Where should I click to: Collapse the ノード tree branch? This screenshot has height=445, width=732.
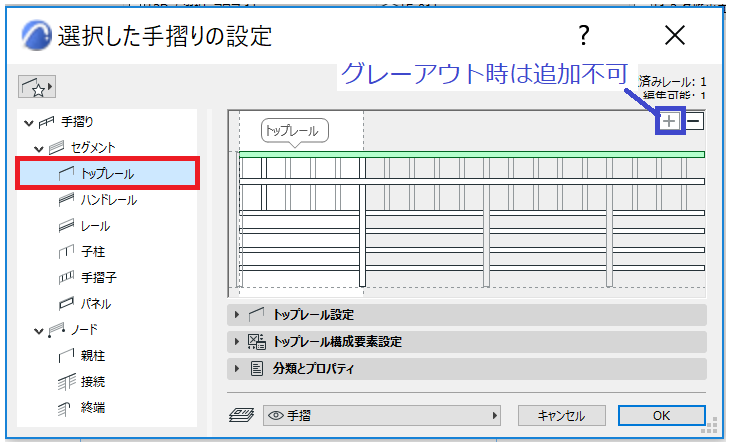(39, 331)
